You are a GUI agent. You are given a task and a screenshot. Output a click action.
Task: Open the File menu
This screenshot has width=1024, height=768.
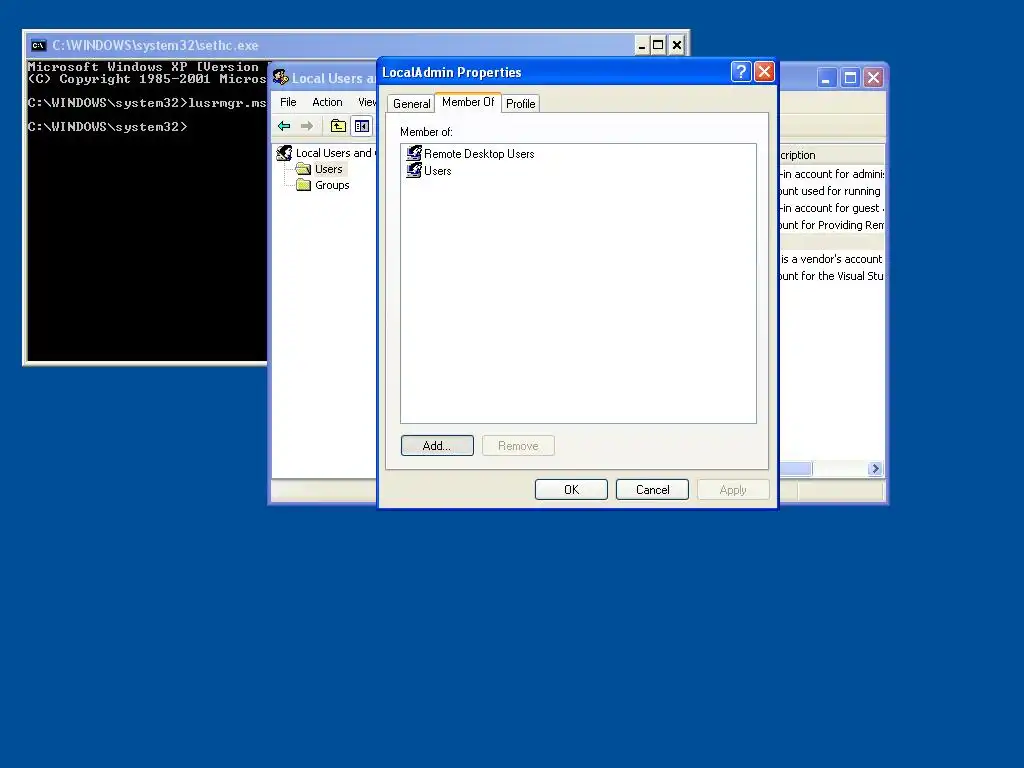(x=288, y=102)
